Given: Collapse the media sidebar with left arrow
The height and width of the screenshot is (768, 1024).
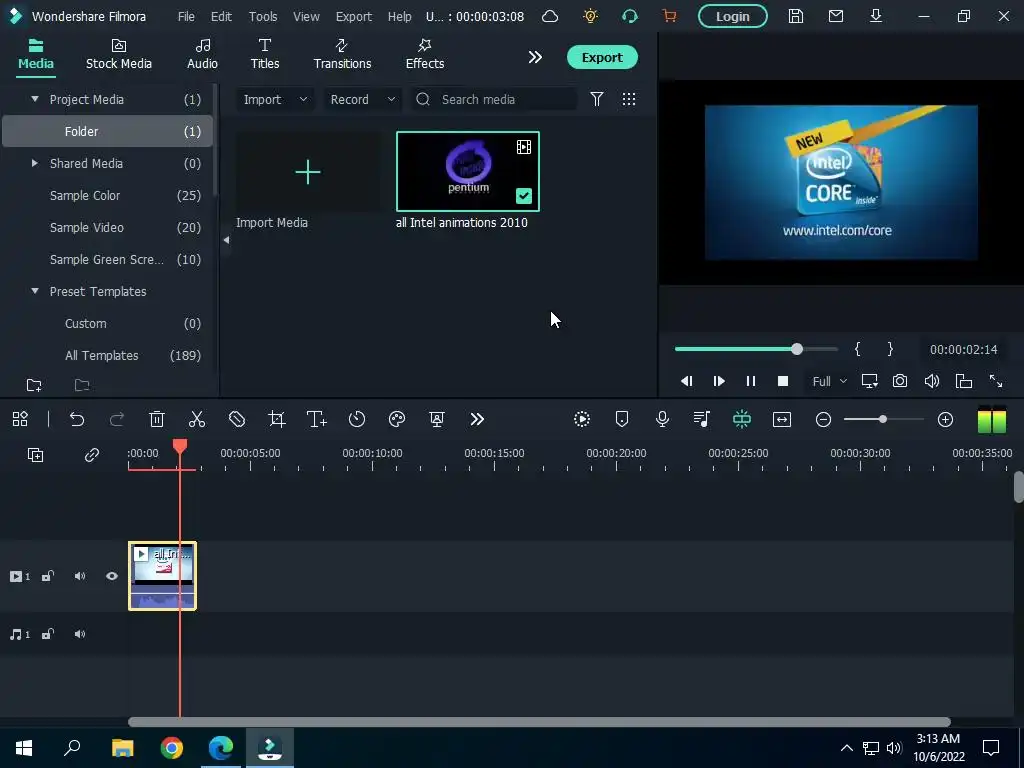Looking at the screenshot, I should coord(226,240).
